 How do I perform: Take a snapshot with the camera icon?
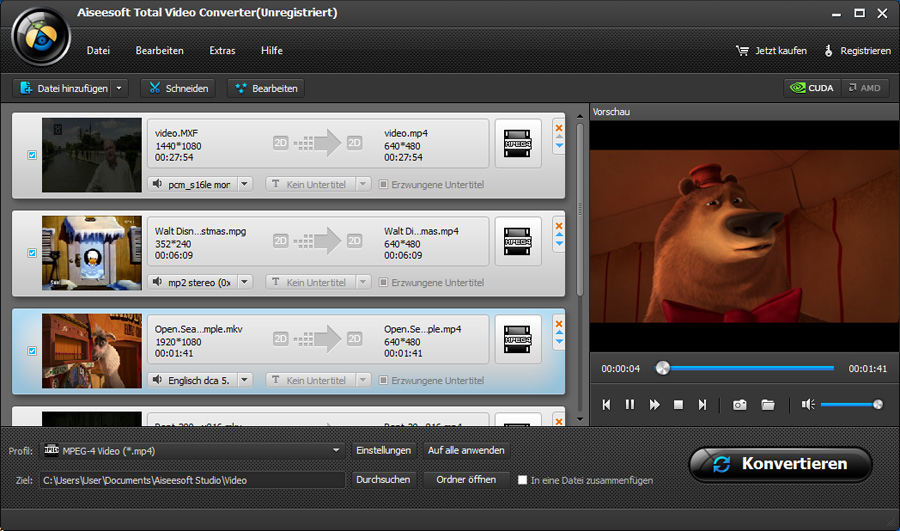739,405
